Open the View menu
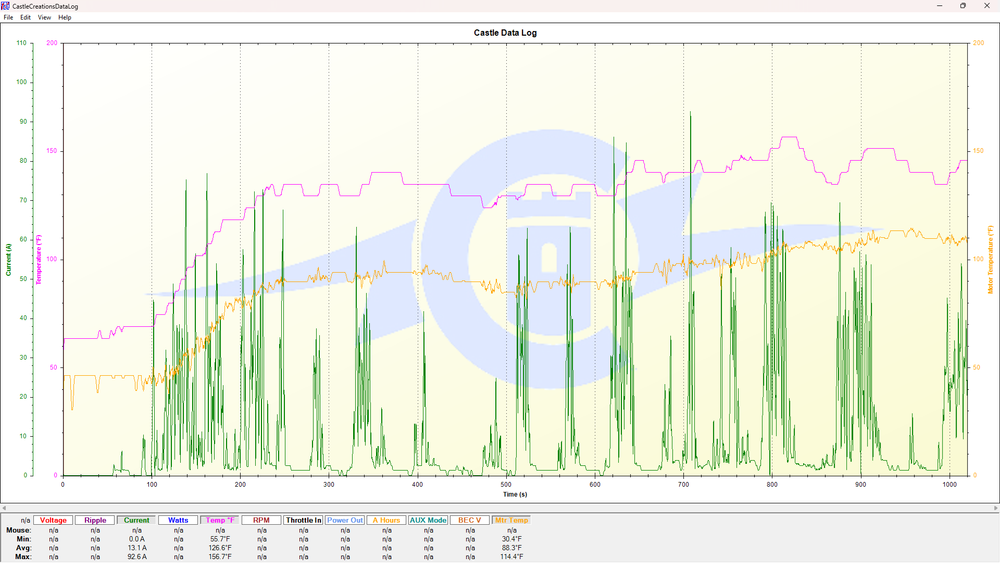 [44, 17]
